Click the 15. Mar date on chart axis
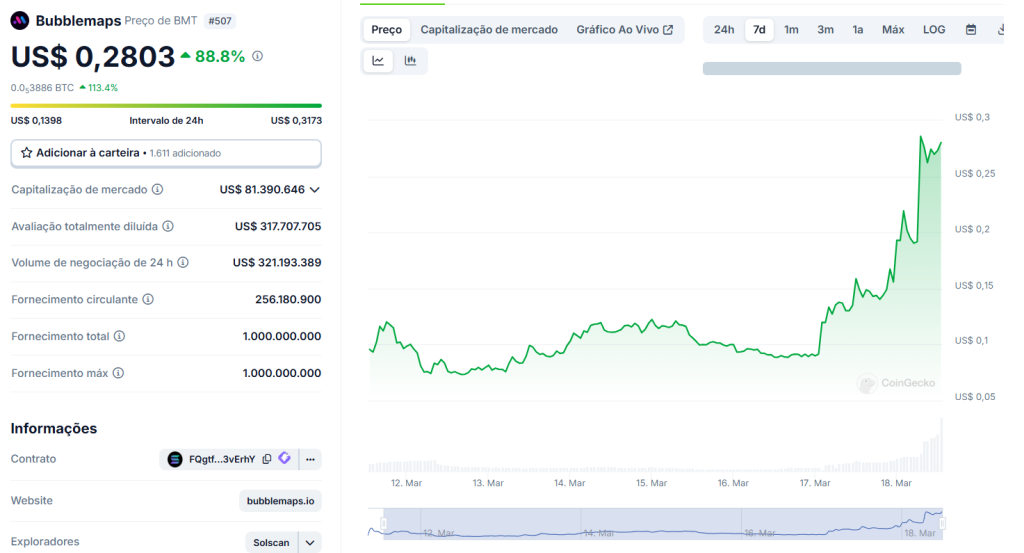Image resolution: width=1024 pixels, height=553 pixels. (x=651, y=483)
